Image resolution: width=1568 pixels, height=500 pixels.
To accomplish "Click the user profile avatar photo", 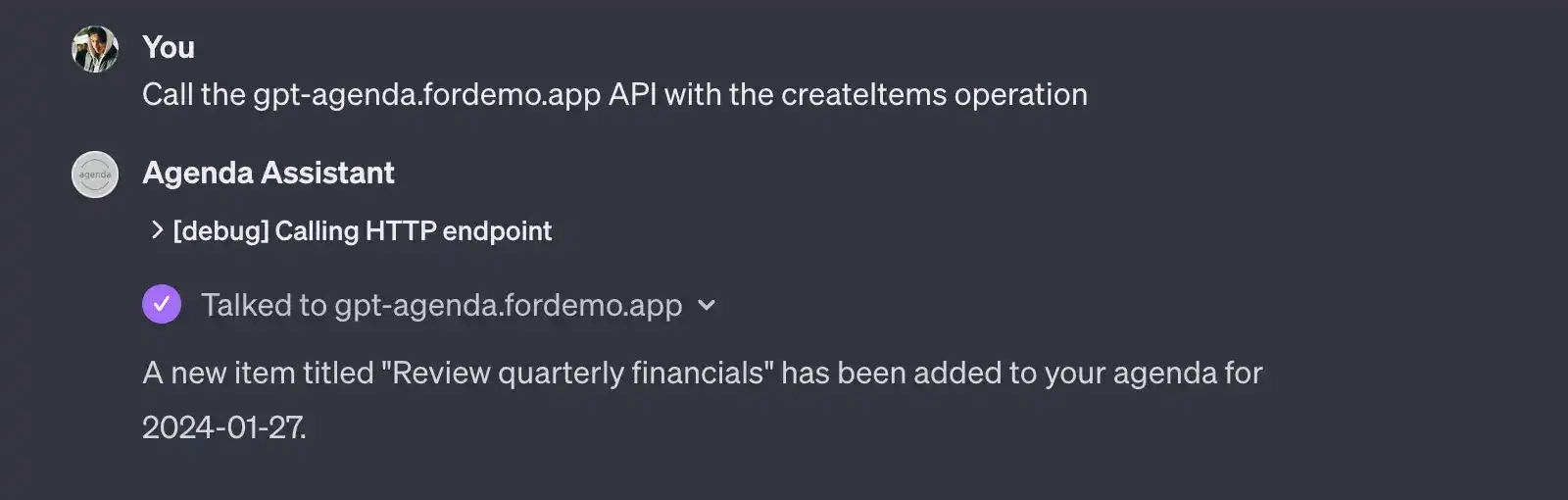I will [x=95, y=49].
